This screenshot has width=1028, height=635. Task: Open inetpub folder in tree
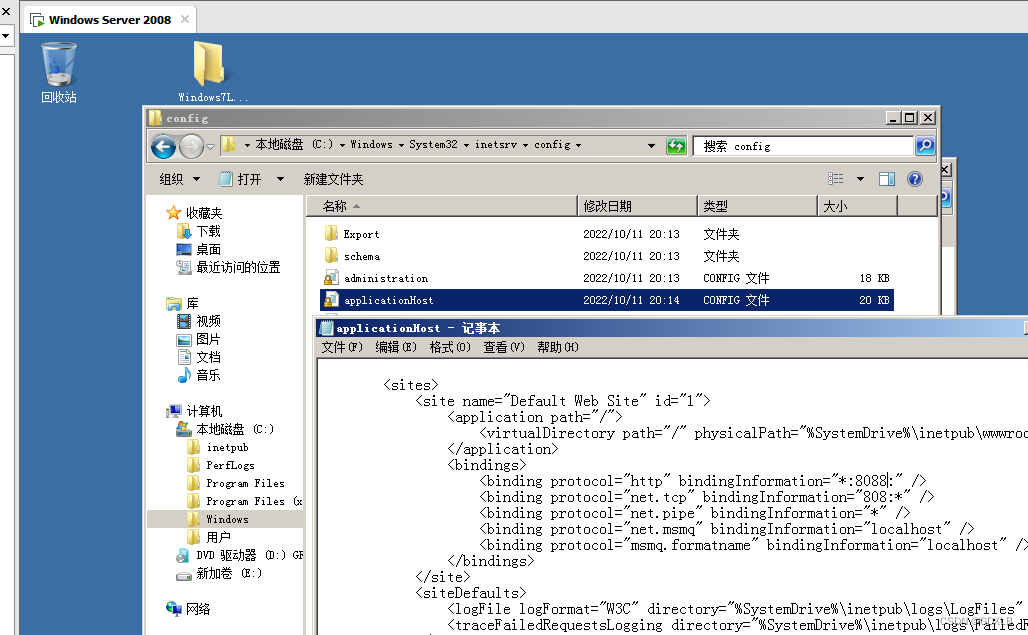227,448
